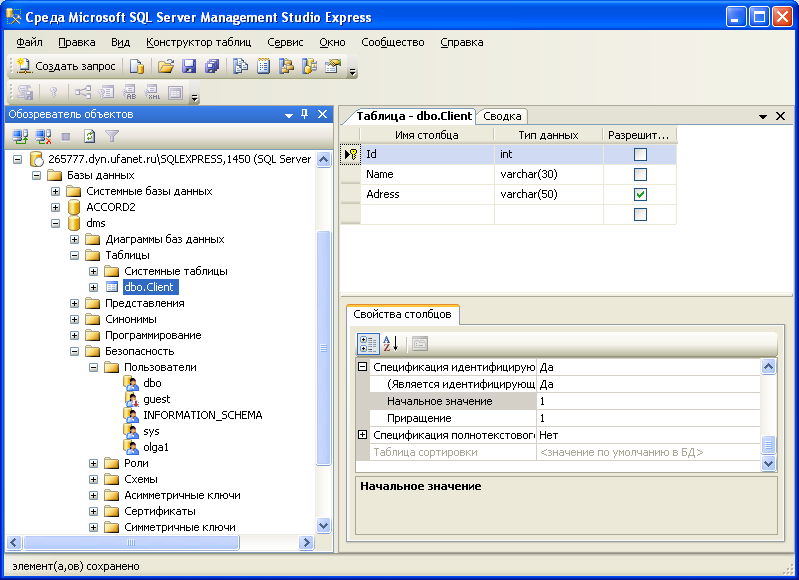Open Manage XML Indexes icon
Image resolution: width=799 pixels, height=580 pixels.
[x=152, y=92]
